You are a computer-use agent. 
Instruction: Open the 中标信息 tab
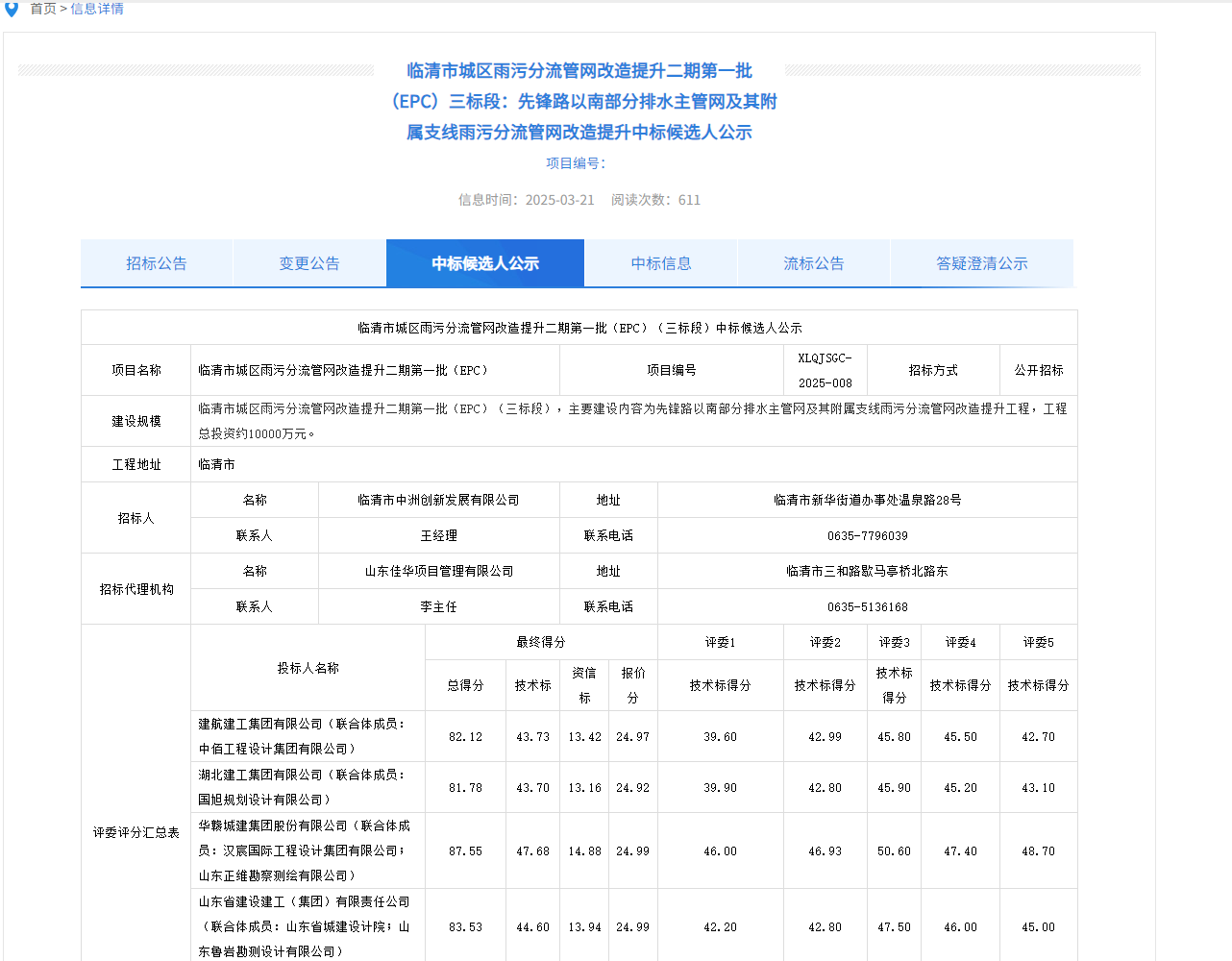point(661,263)
